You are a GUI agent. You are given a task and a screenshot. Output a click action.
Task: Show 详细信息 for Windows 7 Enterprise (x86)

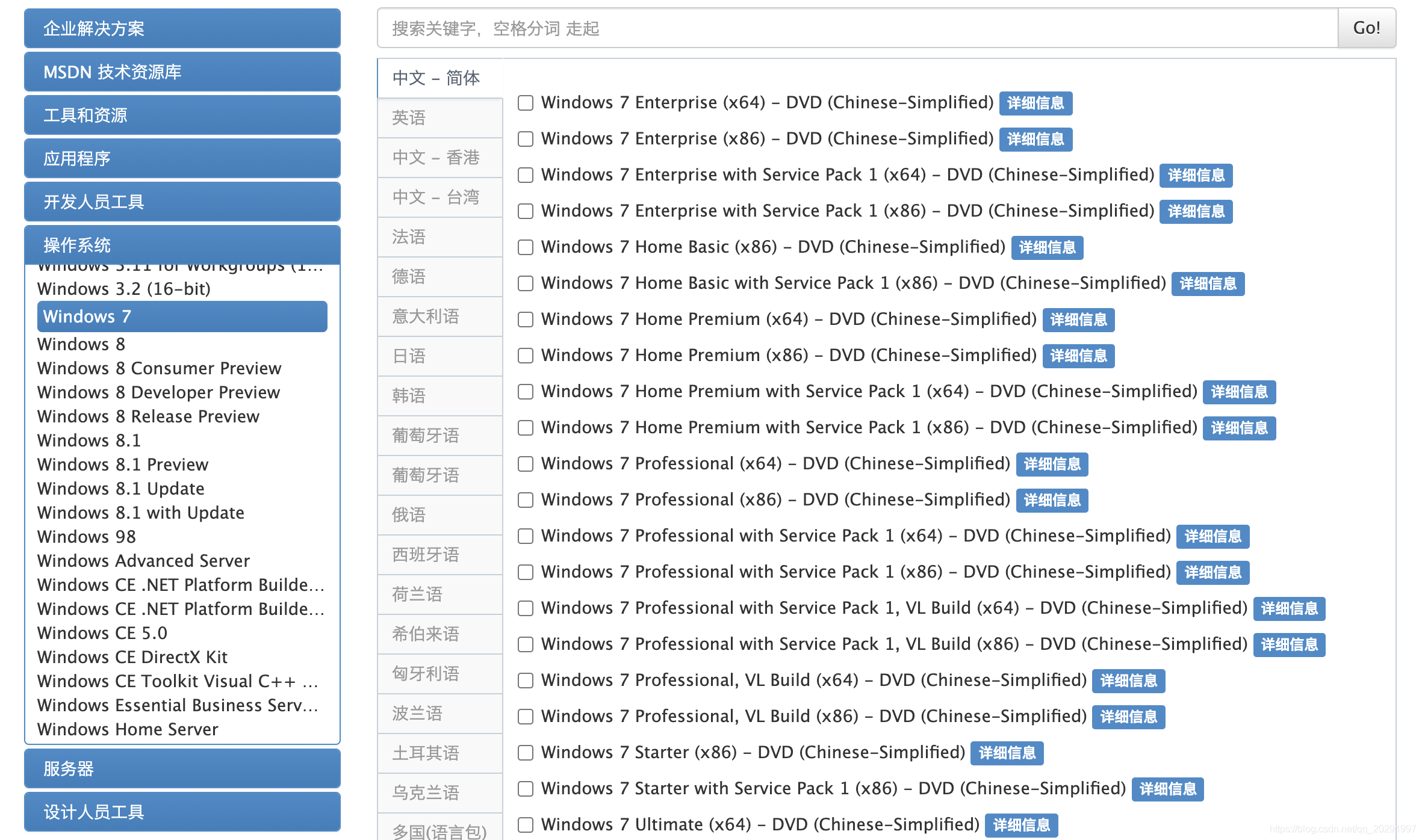(1035, 139)
